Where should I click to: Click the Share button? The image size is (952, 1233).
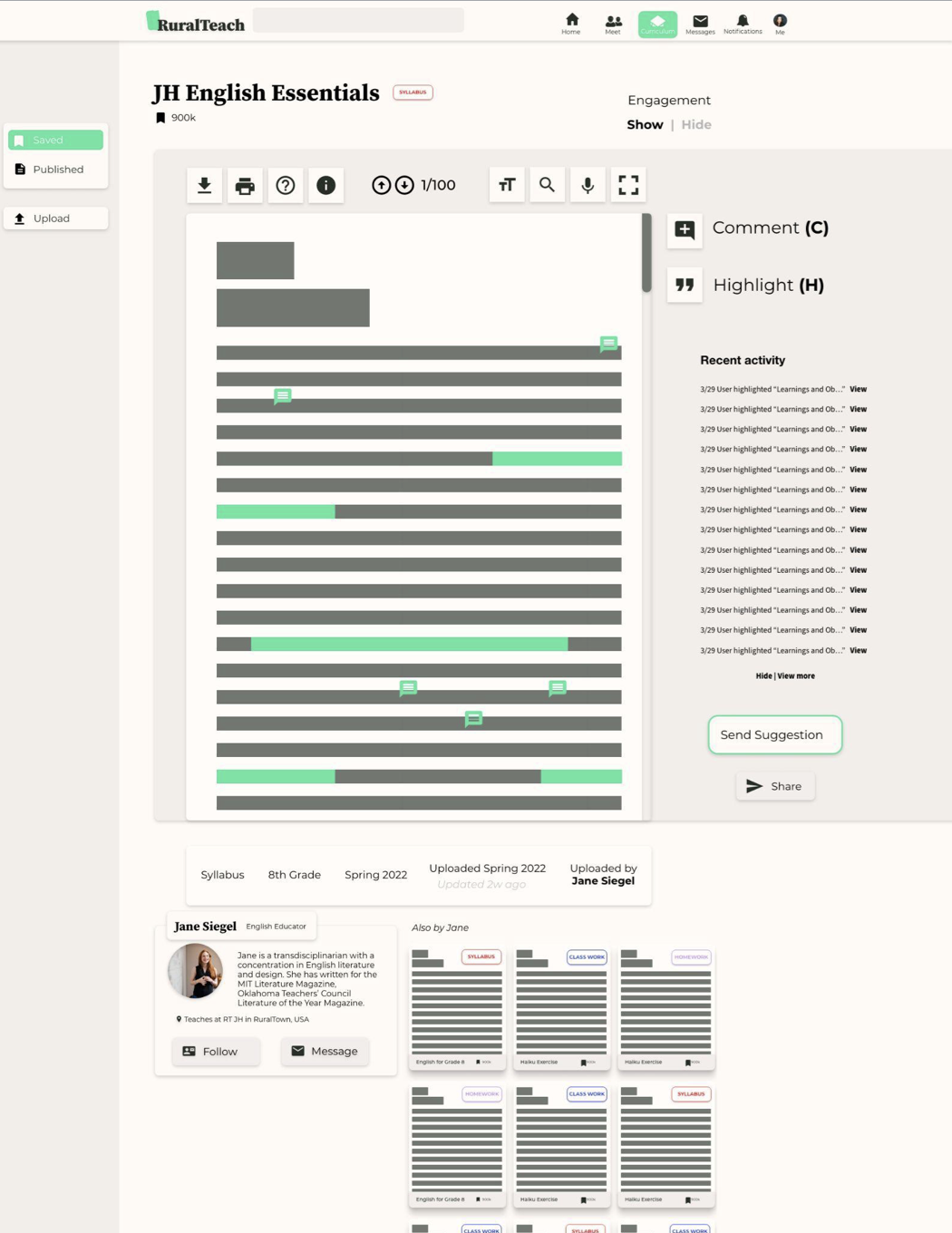(x=775, y=786)
